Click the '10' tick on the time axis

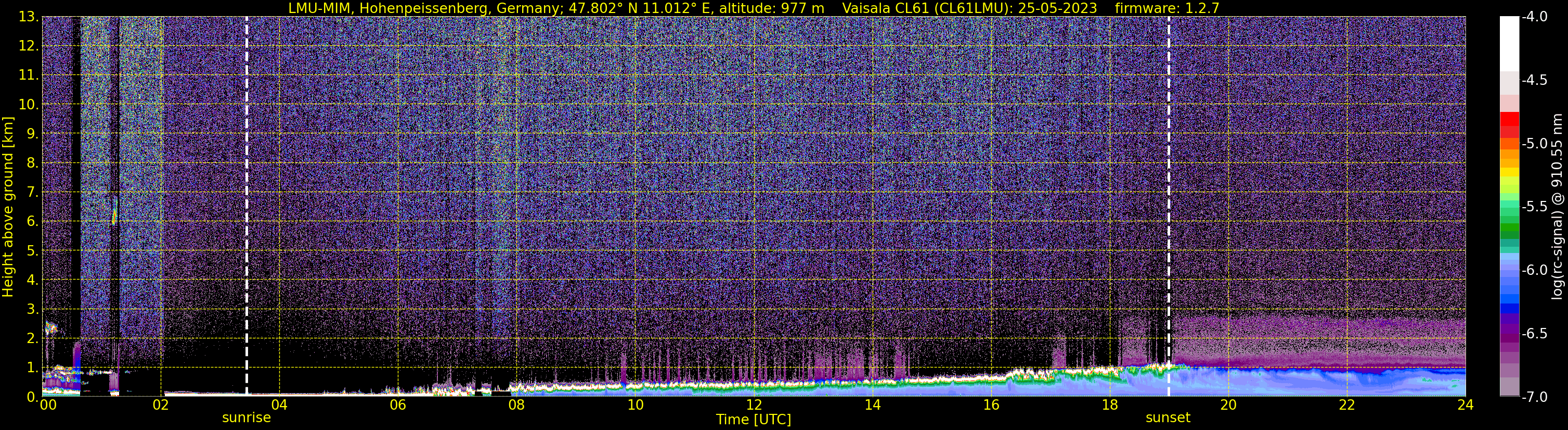[635, 405]
